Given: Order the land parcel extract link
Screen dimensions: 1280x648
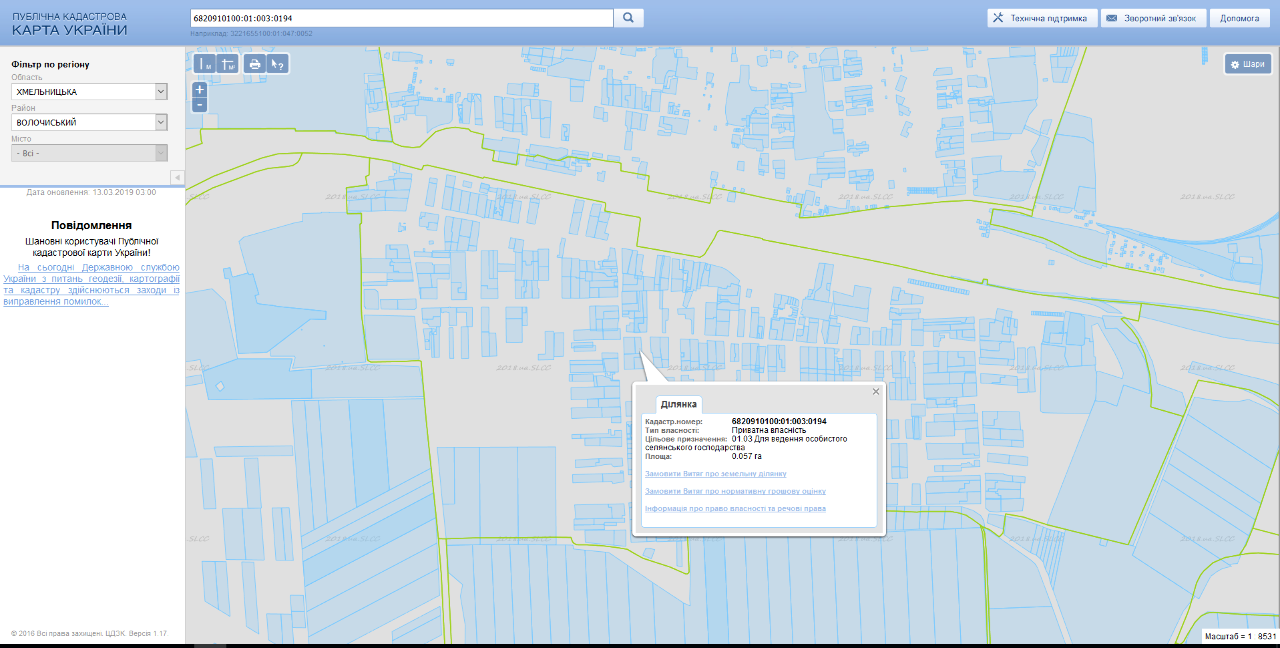Looking at the screenshot, I should [716, 474].
